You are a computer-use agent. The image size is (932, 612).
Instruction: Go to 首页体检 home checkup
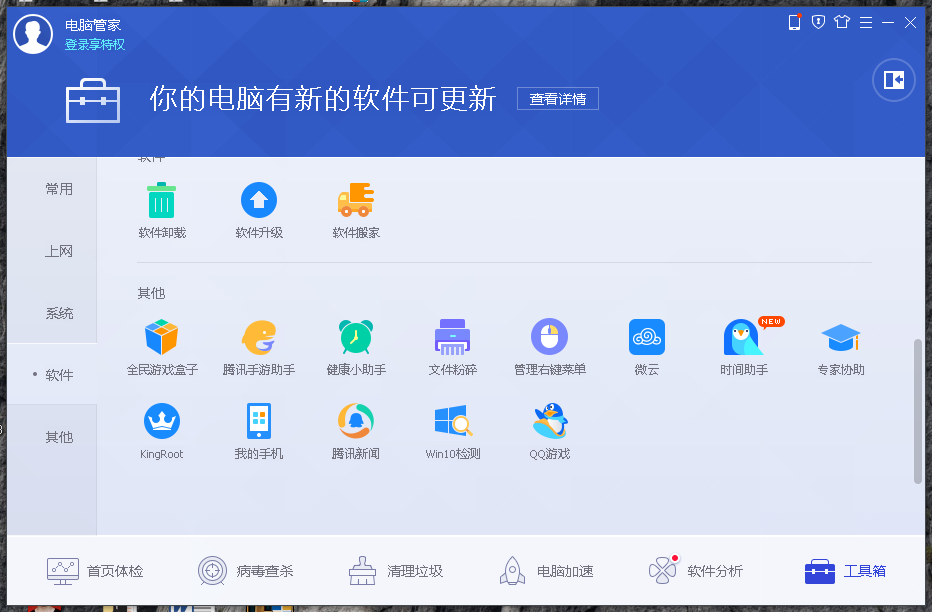pyautogui.click(x=95, y=571)
